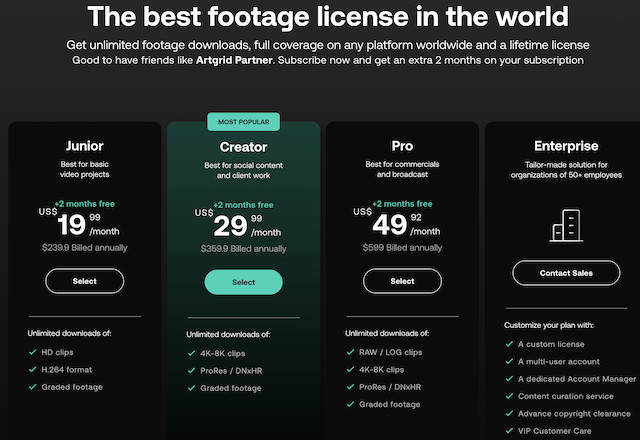Select the Junior plan button
The width and height of the screenshot is (640, 440).
tap(84, 281)
